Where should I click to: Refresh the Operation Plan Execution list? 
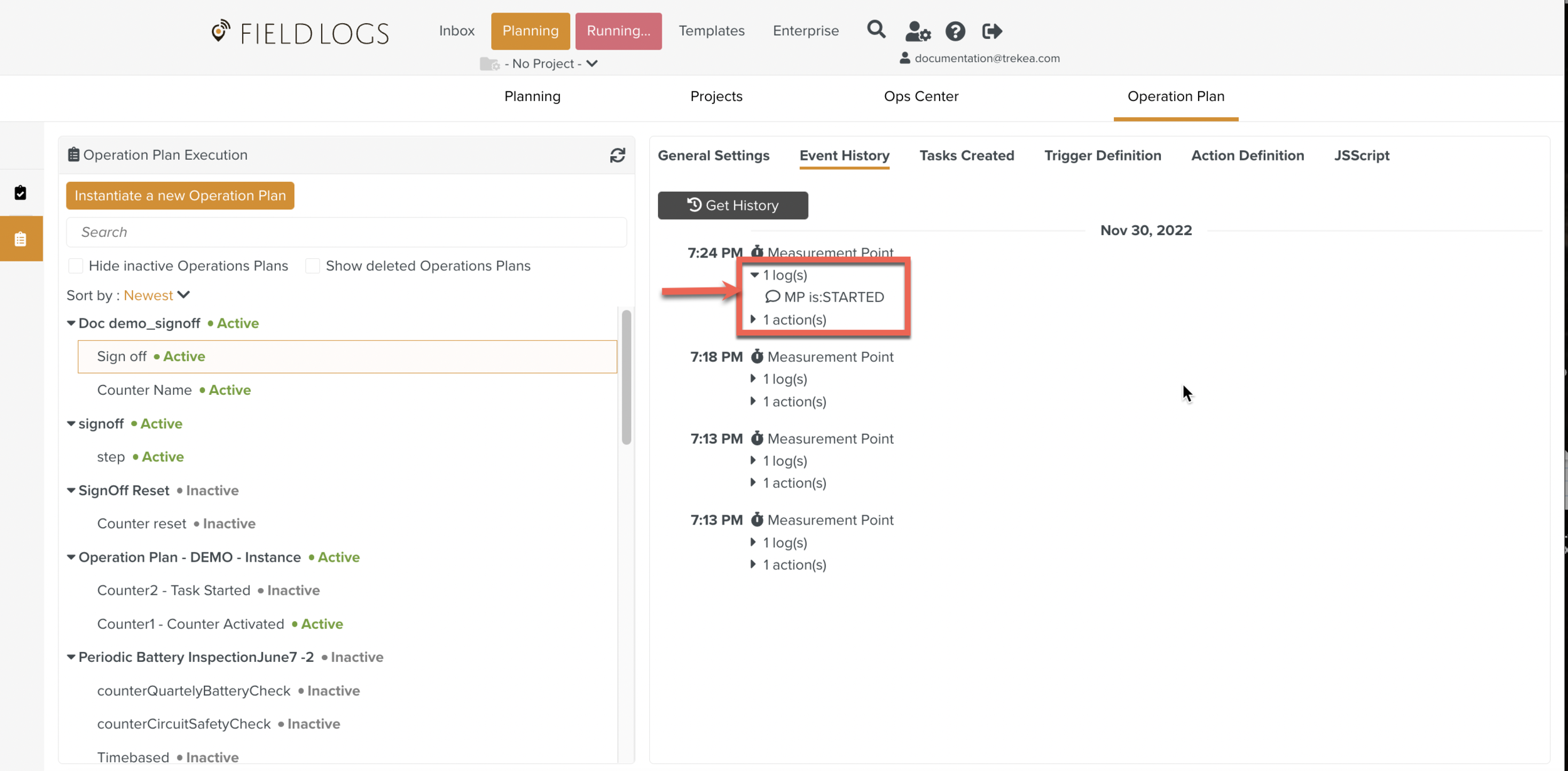coord(617,155)
